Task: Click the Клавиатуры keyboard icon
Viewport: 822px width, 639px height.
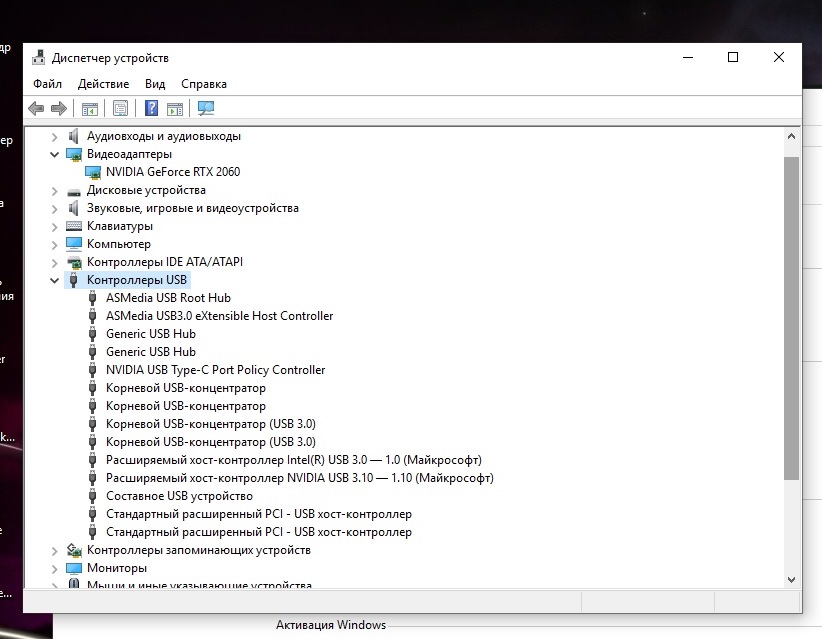Action: (74, 226)
